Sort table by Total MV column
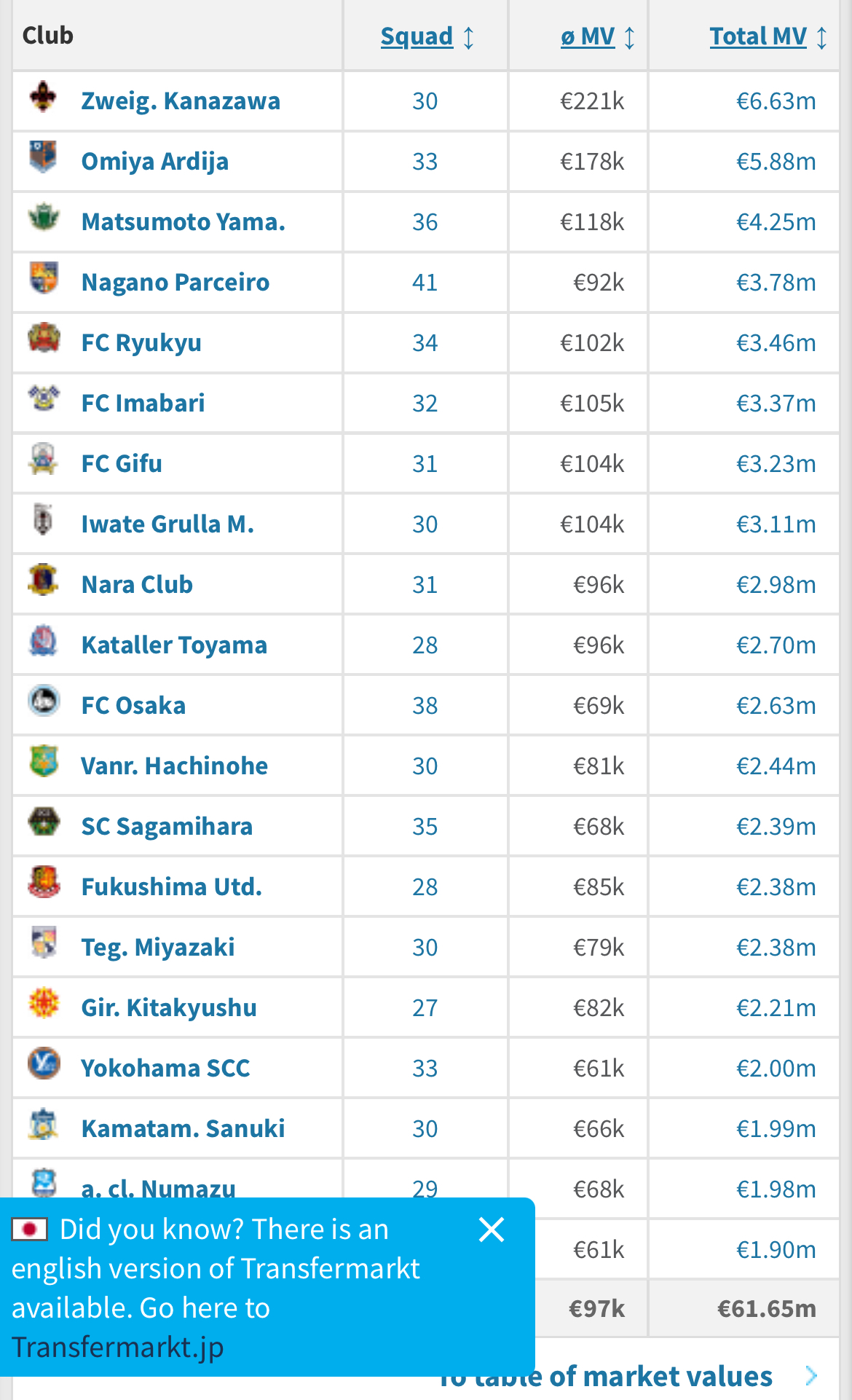The image size is (852, 1400). [769, 36]
